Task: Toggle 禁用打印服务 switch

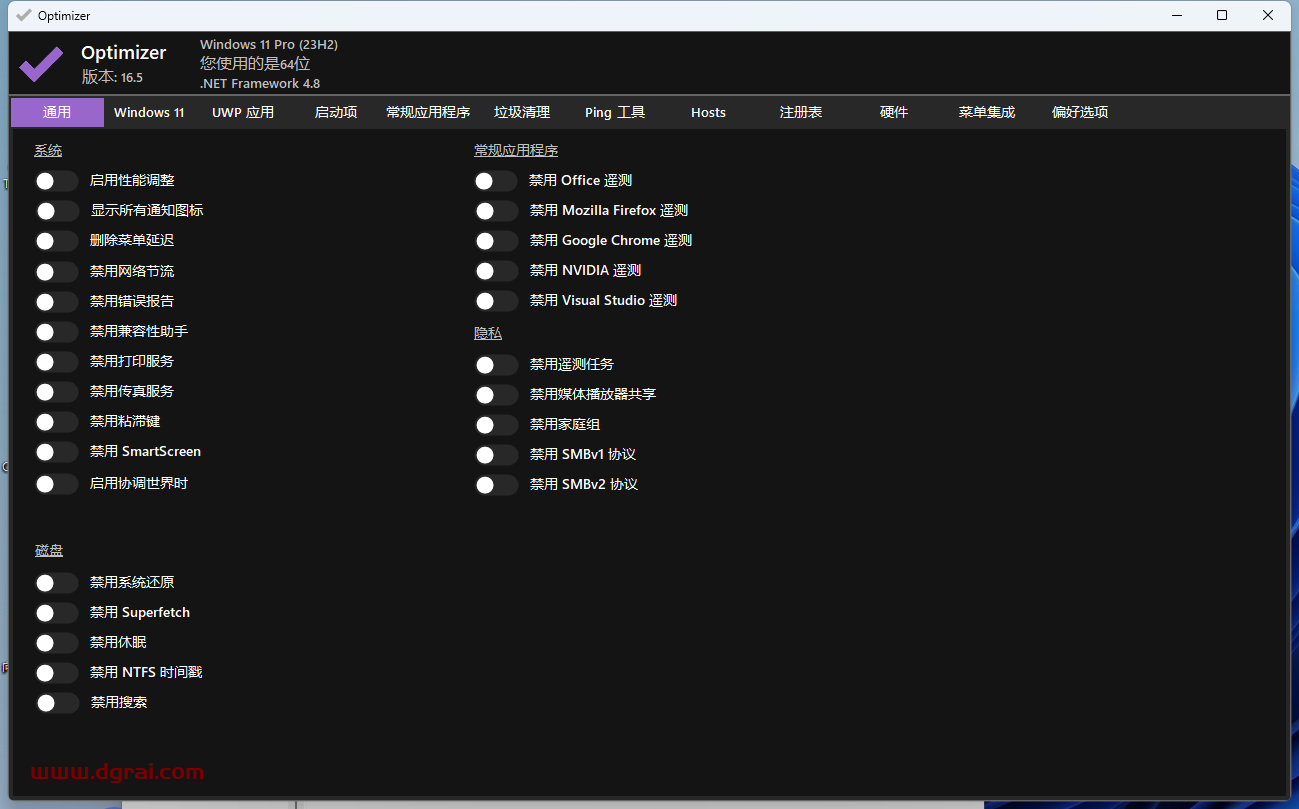Action: point(56,362)
